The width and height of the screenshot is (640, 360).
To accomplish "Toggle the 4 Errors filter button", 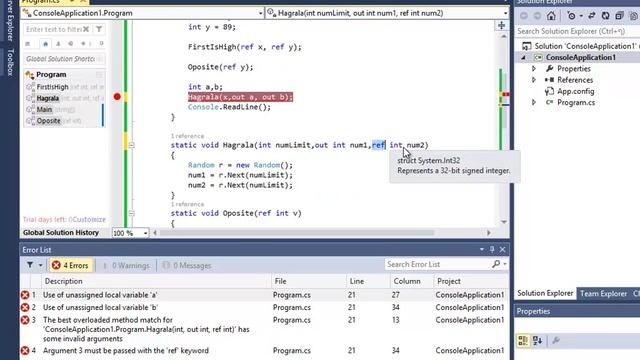I will coord(71,265).
